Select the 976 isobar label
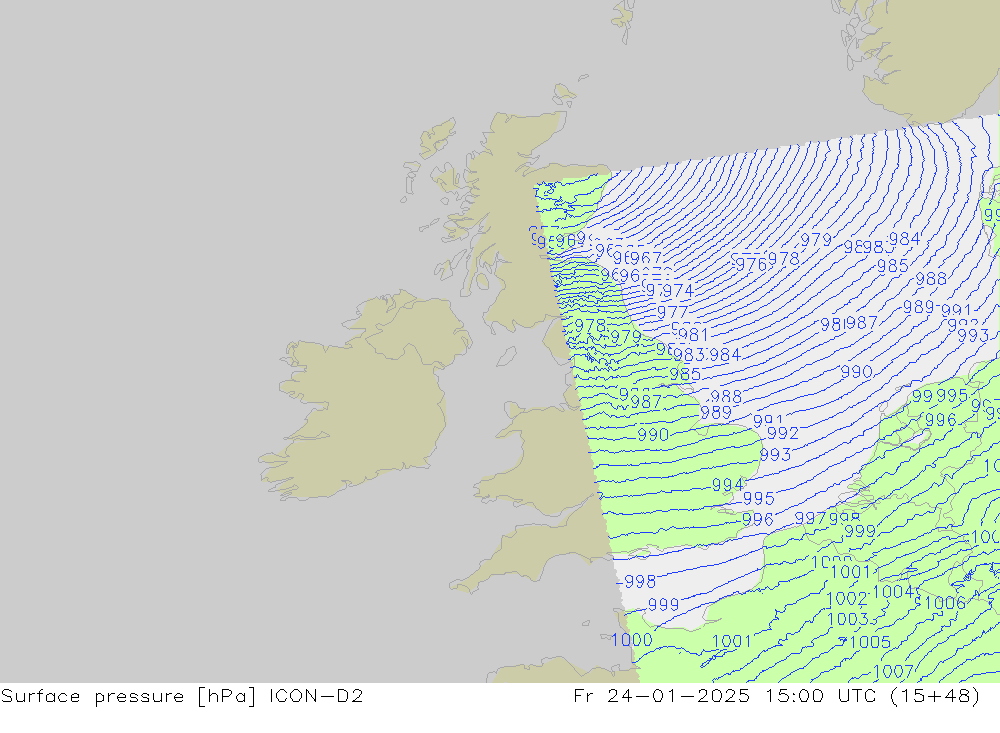 click(x=751, y=264)
